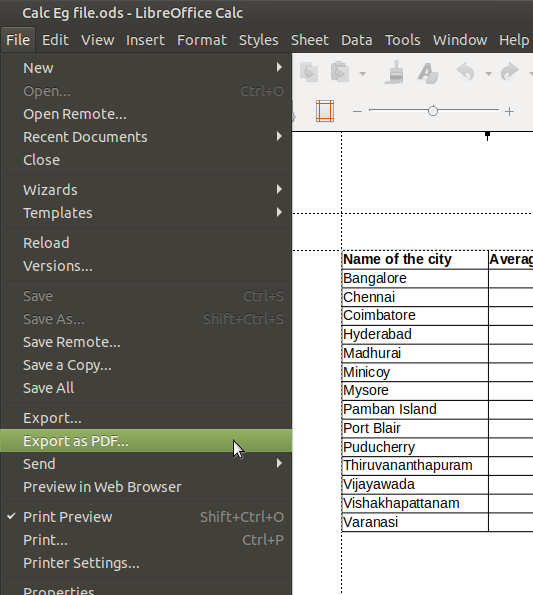Choose Save a Copy... menu entry

[146, 365]
